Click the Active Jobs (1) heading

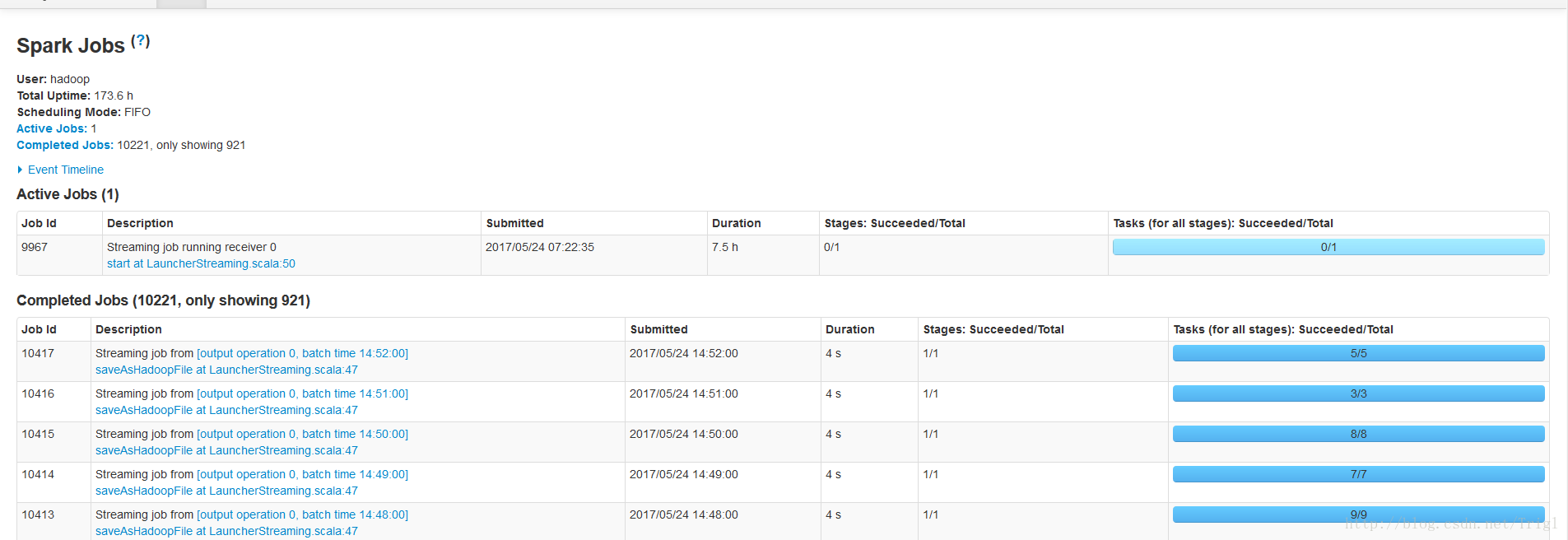(x=67, y=194)
